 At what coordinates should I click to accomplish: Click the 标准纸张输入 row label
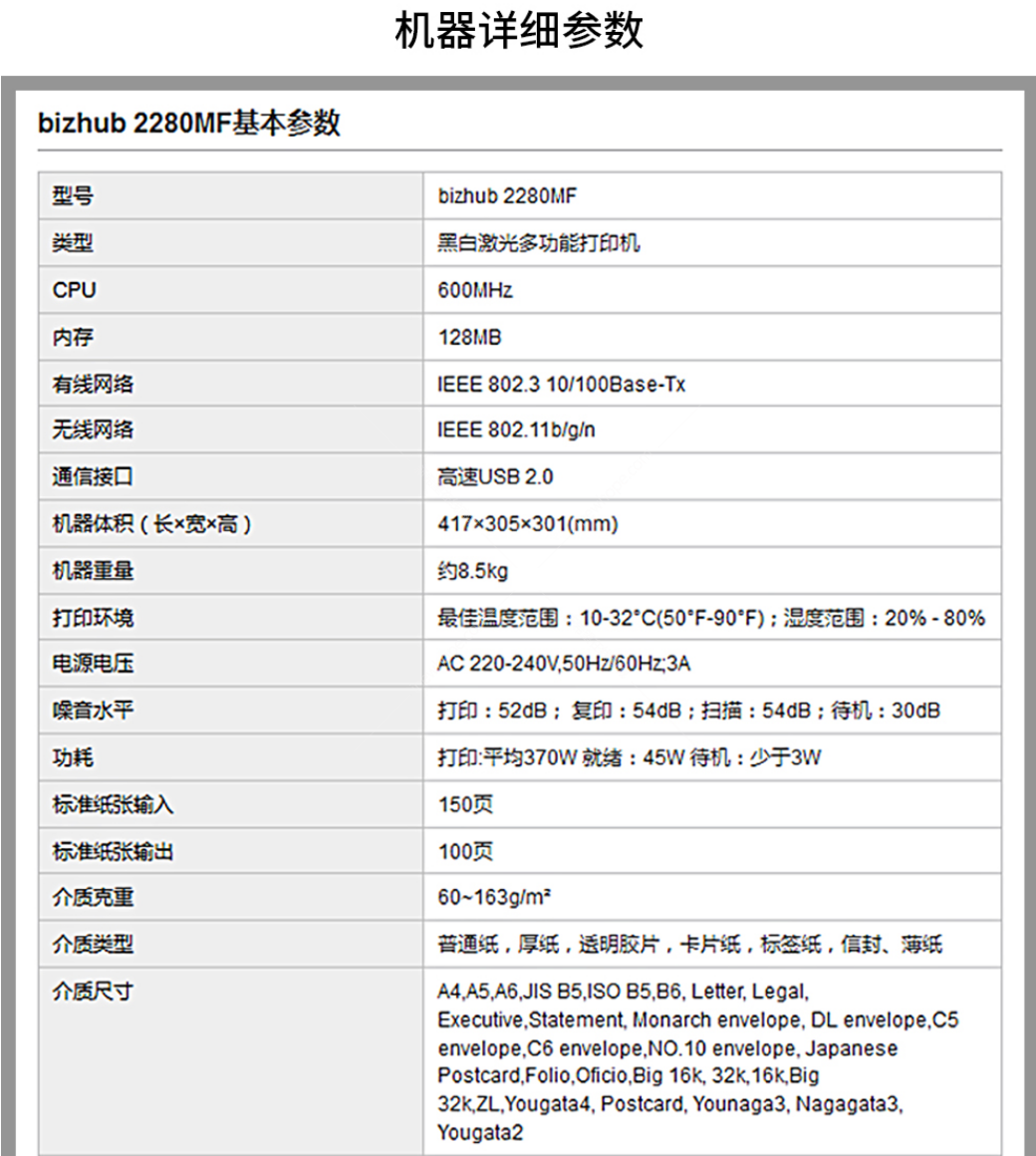pyautogui.click(x=113, y=804)
